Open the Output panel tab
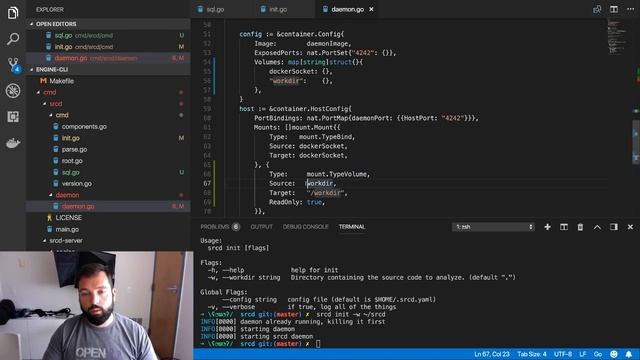This screenshot has height=360, width=640. coord(261,227)
